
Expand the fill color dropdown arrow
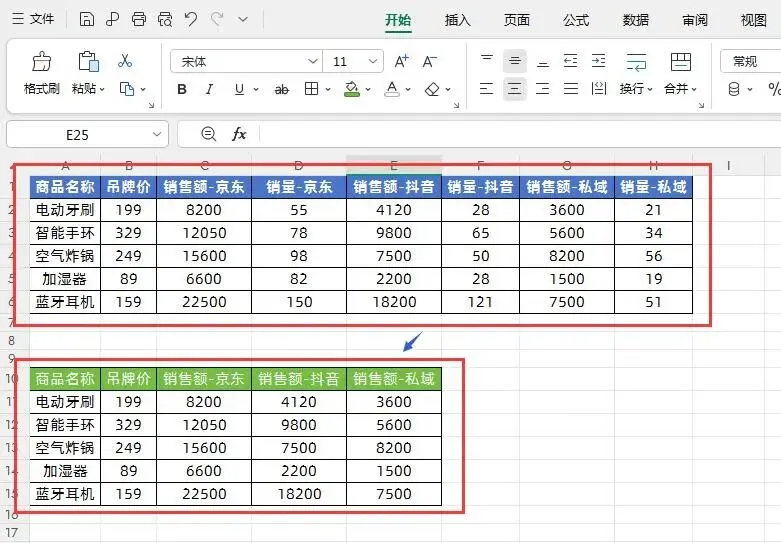coord(368,90)
